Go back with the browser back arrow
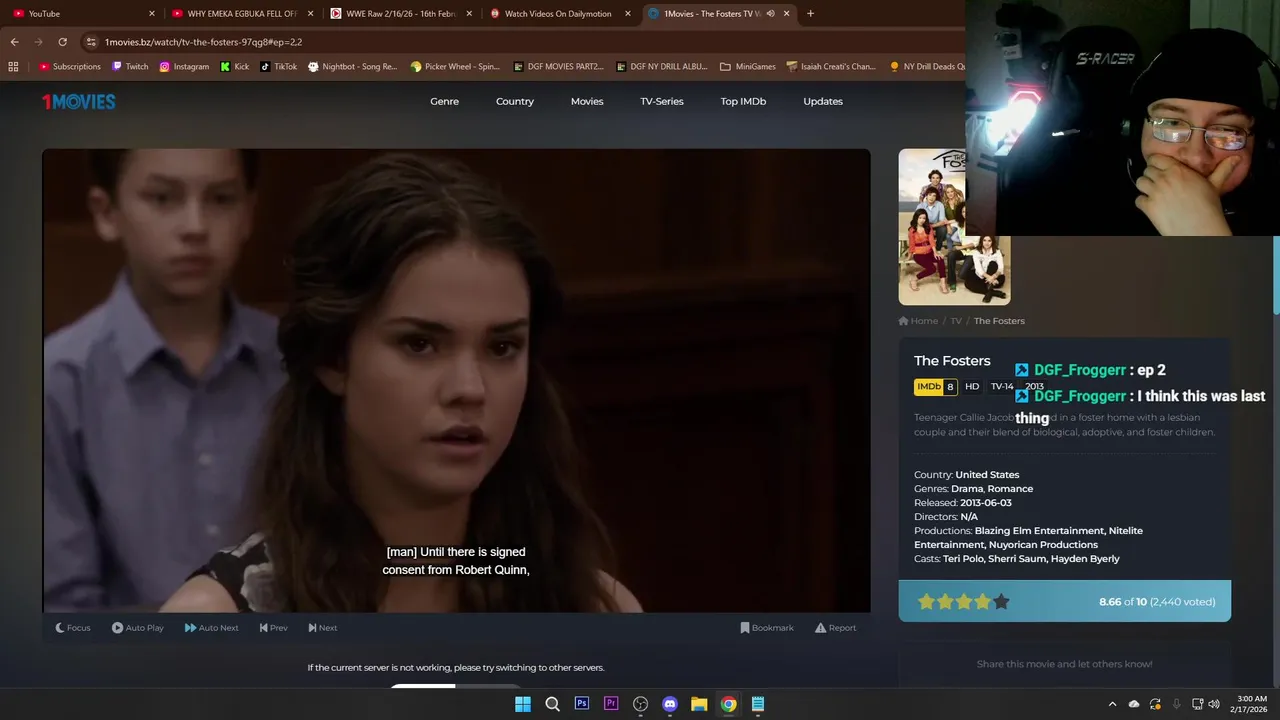The width and height of the screenshot is (1280, 720). 14,42
